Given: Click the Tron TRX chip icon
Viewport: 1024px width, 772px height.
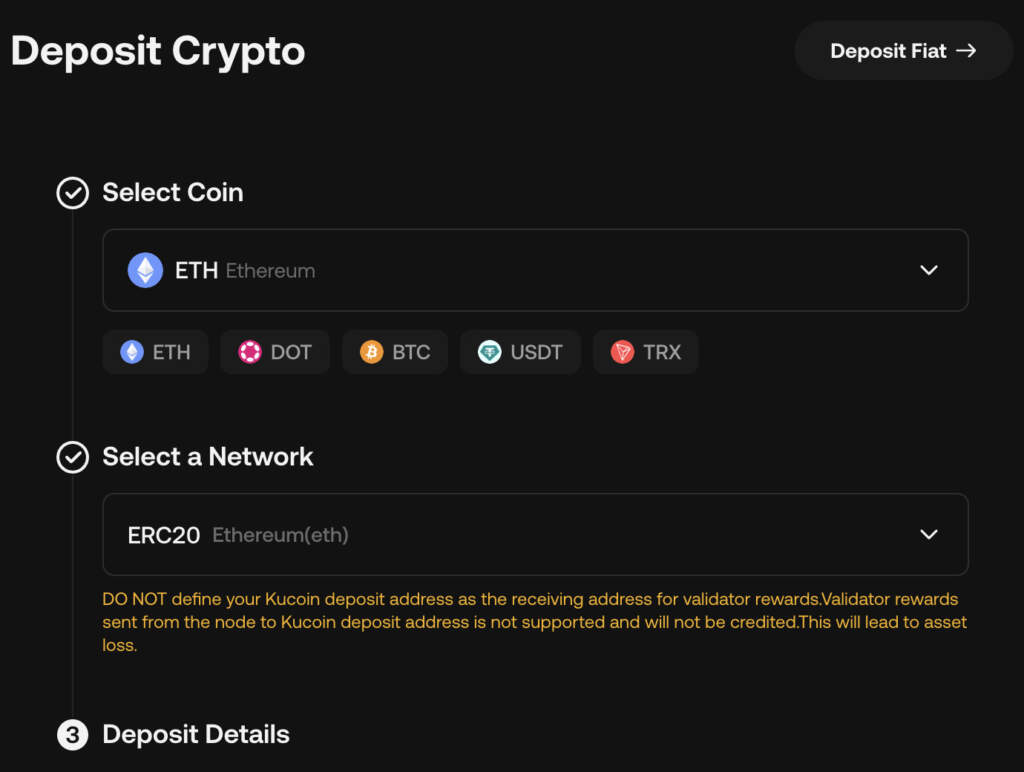Looking at the screenshot, I should (622, 352).
